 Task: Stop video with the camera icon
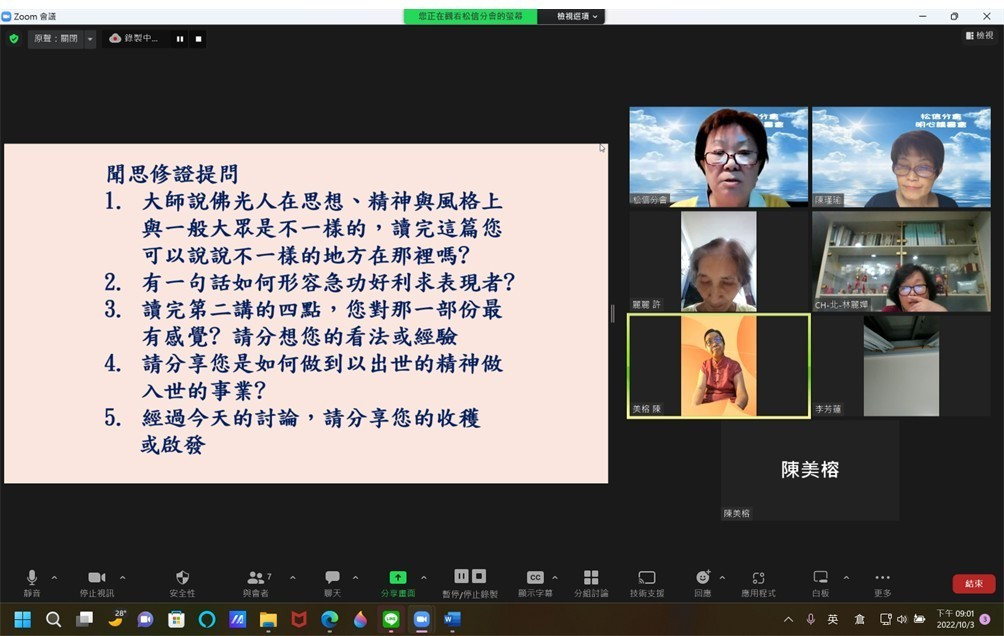coord(96,578)
